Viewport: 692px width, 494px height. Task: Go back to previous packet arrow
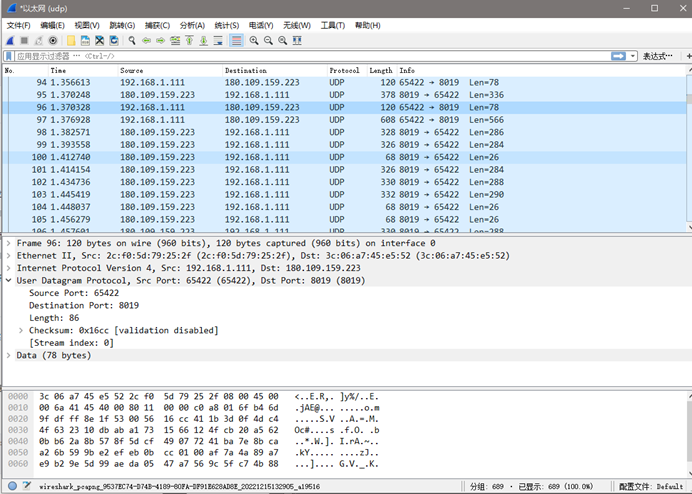[x=146, y=41]
